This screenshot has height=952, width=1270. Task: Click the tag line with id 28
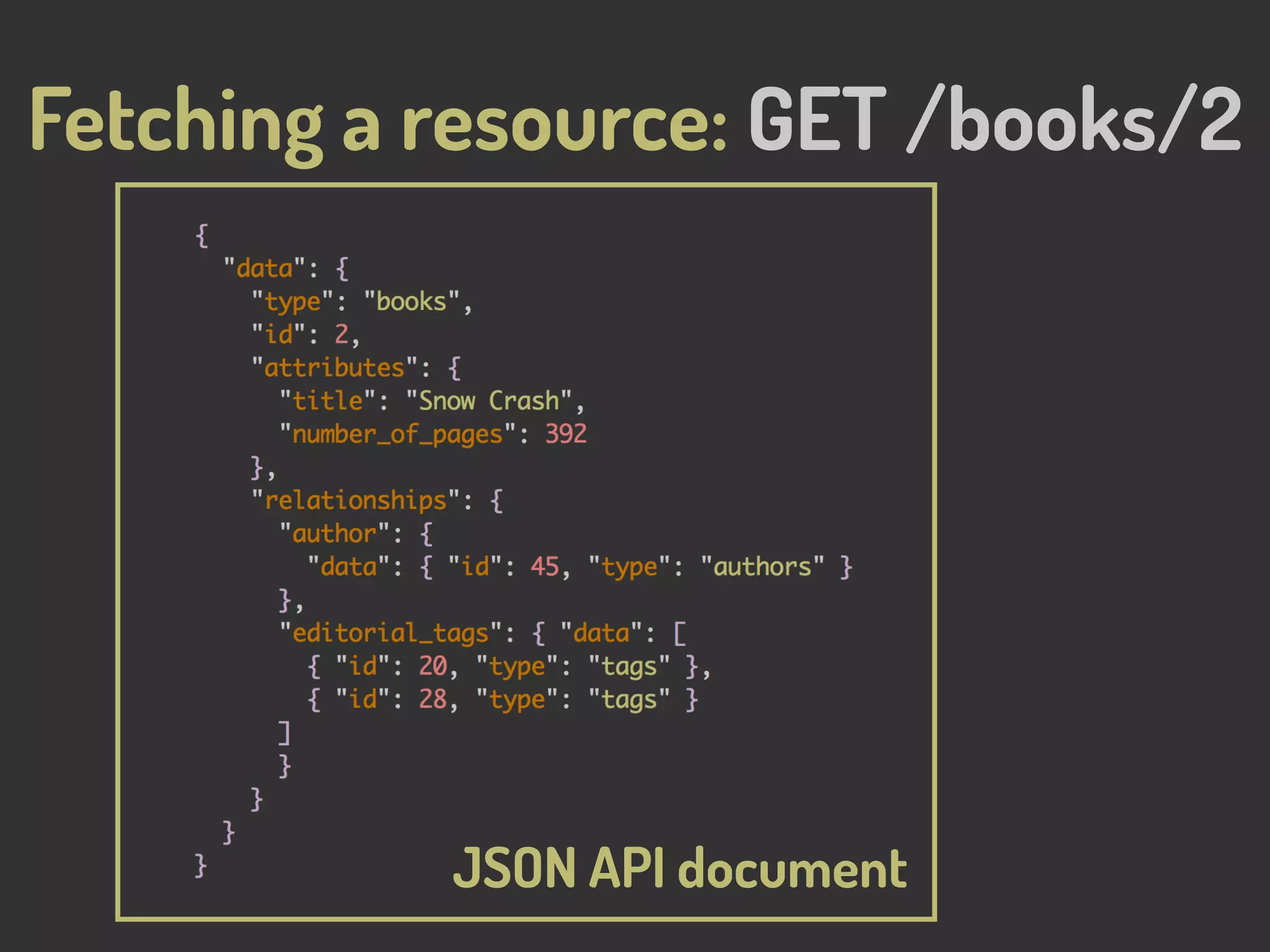[503, 700]
